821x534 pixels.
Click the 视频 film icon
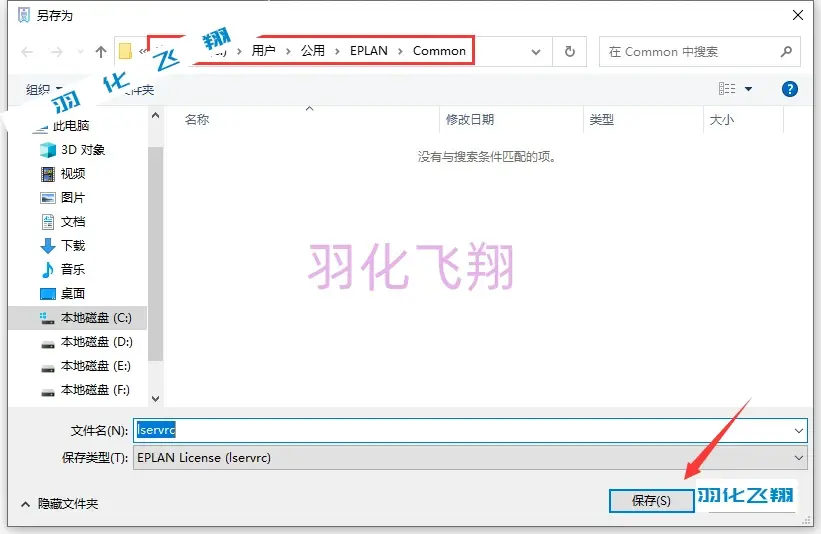pyautogui.click(x=48, y=173)
